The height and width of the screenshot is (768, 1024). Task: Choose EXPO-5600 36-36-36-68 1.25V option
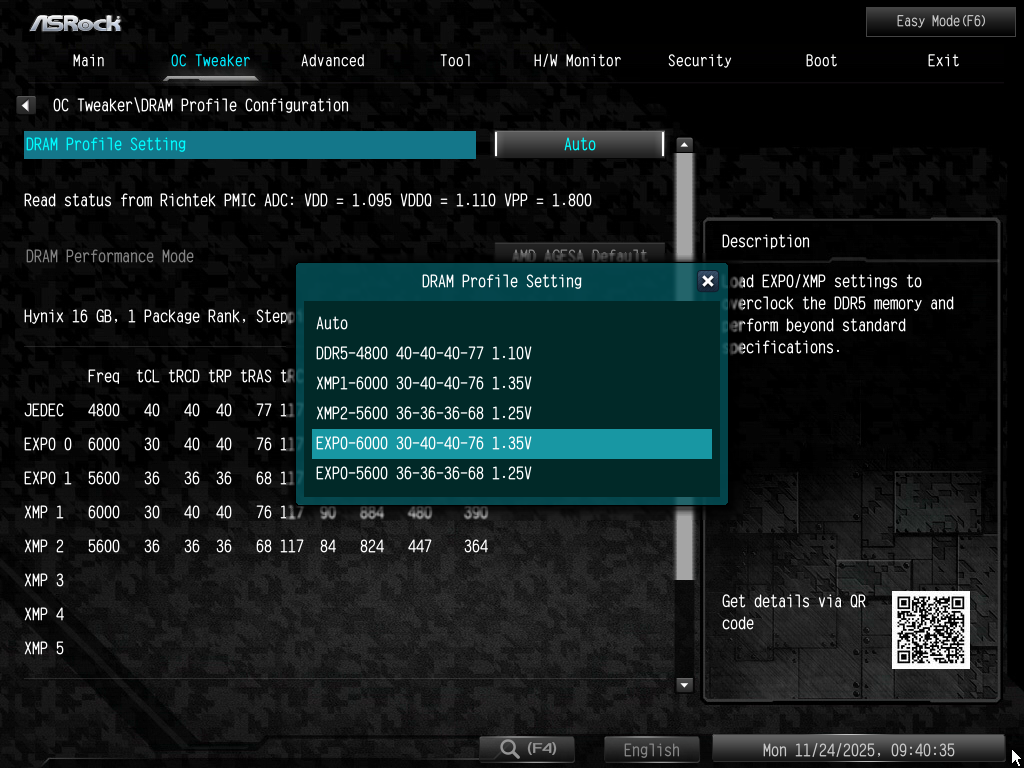[423, 474]
